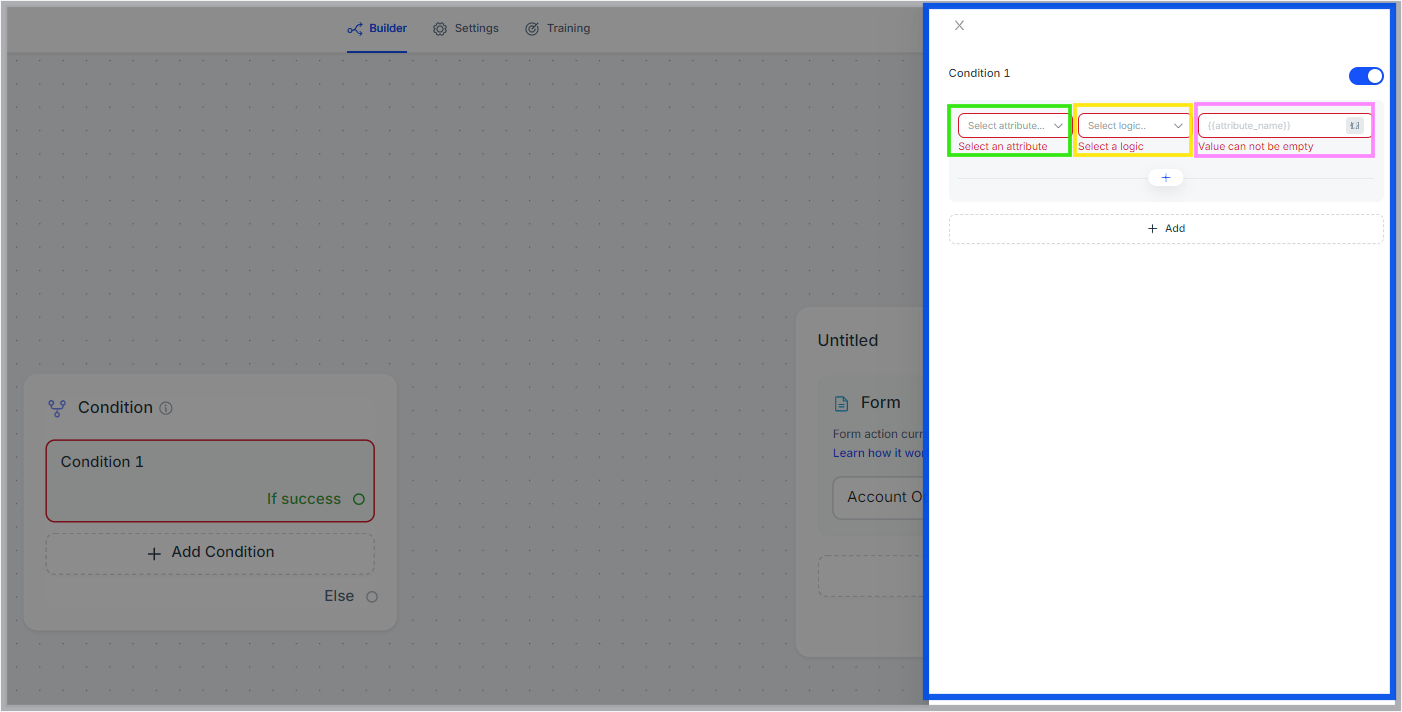This screenshot has height=712, width=1402.
Task: Click the Training target icon
Action: coord(532,29)
